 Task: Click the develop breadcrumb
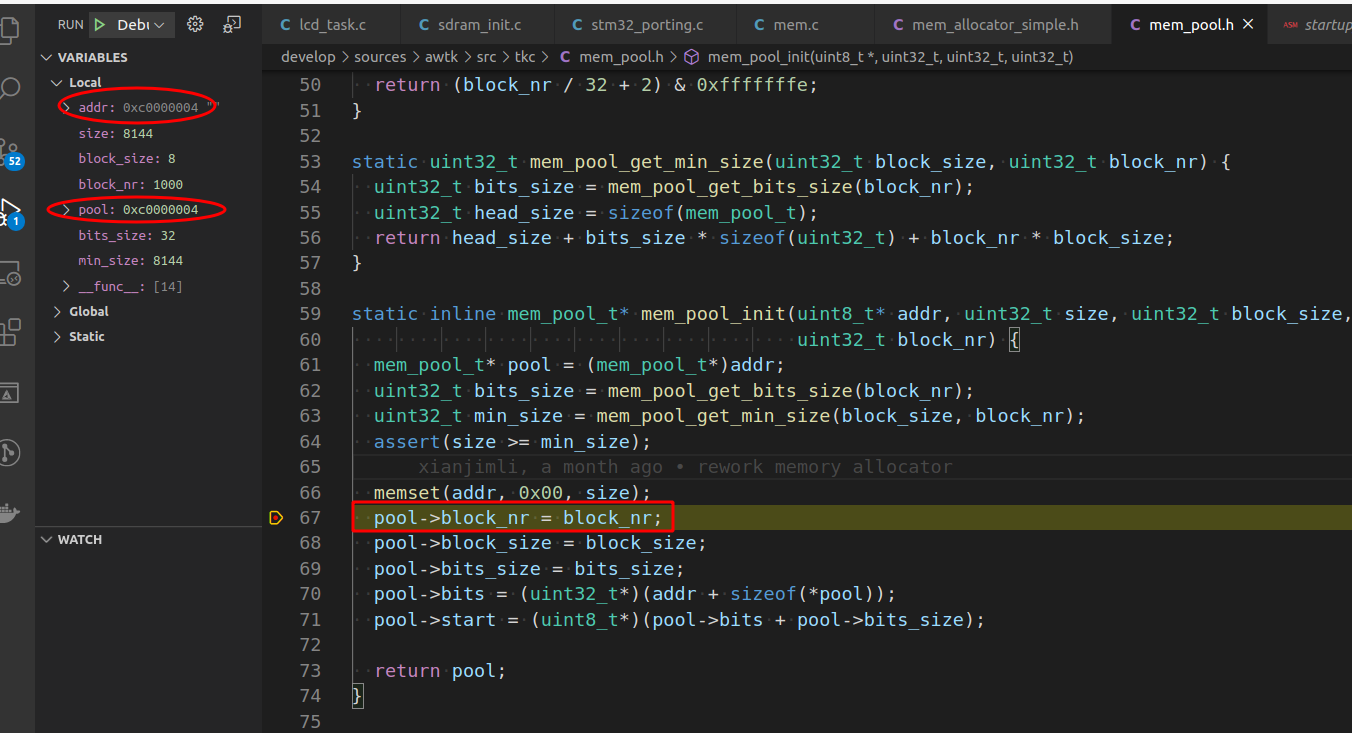click(308, 57)
